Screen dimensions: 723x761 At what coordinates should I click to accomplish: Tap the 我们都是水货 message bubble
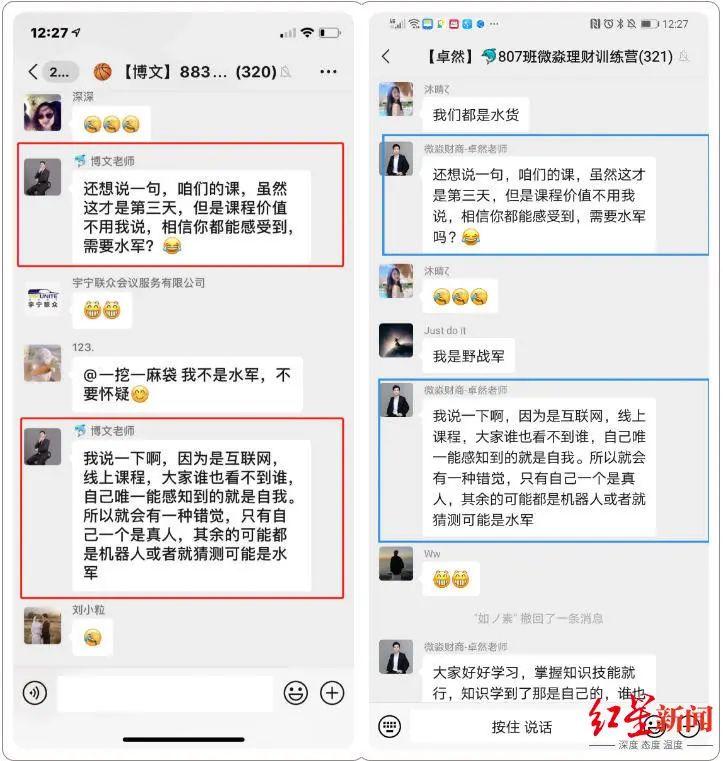476,115
